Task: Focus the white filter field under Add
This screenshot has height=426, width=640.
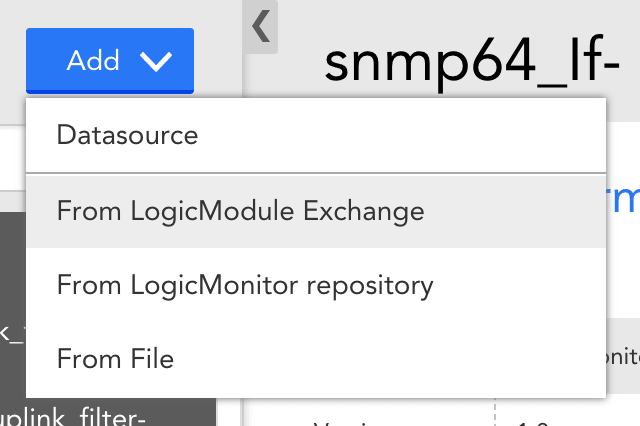Action: (13, 158)
